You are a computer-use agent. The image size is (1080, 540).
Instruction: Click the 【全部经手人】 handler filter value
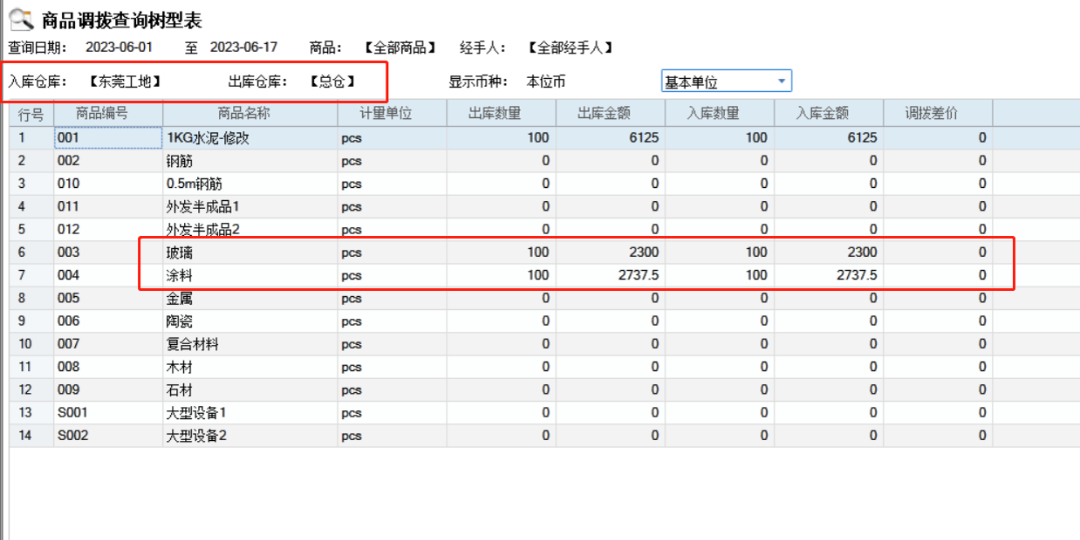[x=569, y=48]
